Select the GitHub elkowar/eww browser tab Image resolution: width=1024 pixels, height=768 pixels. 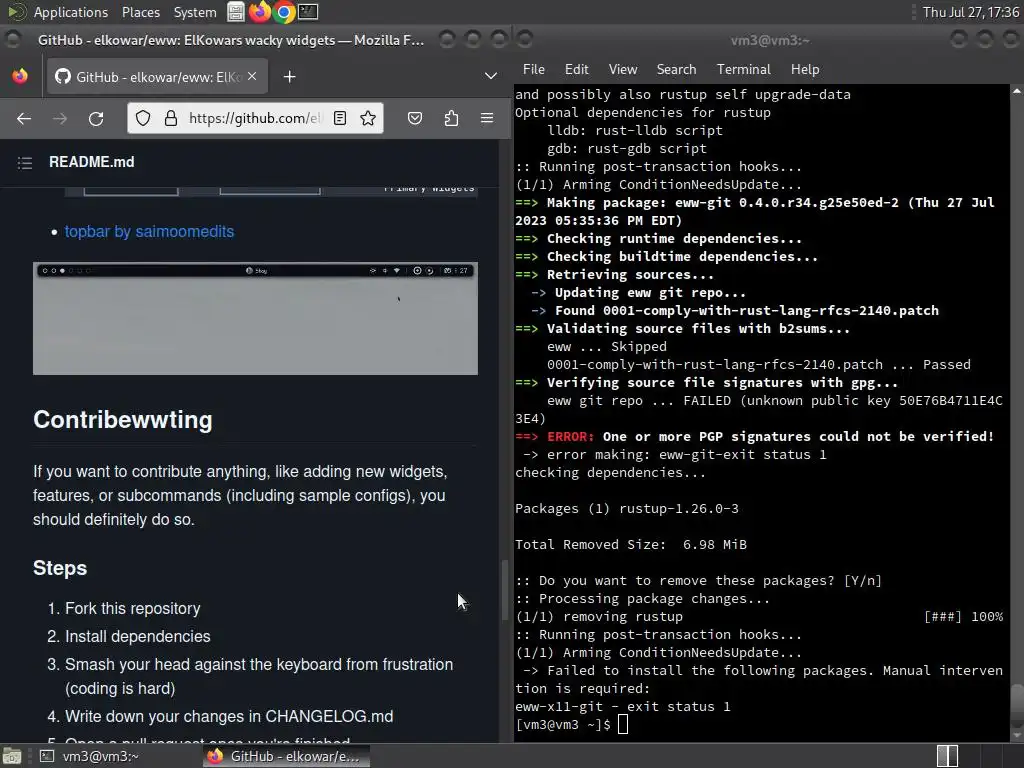tap(156, 77)
